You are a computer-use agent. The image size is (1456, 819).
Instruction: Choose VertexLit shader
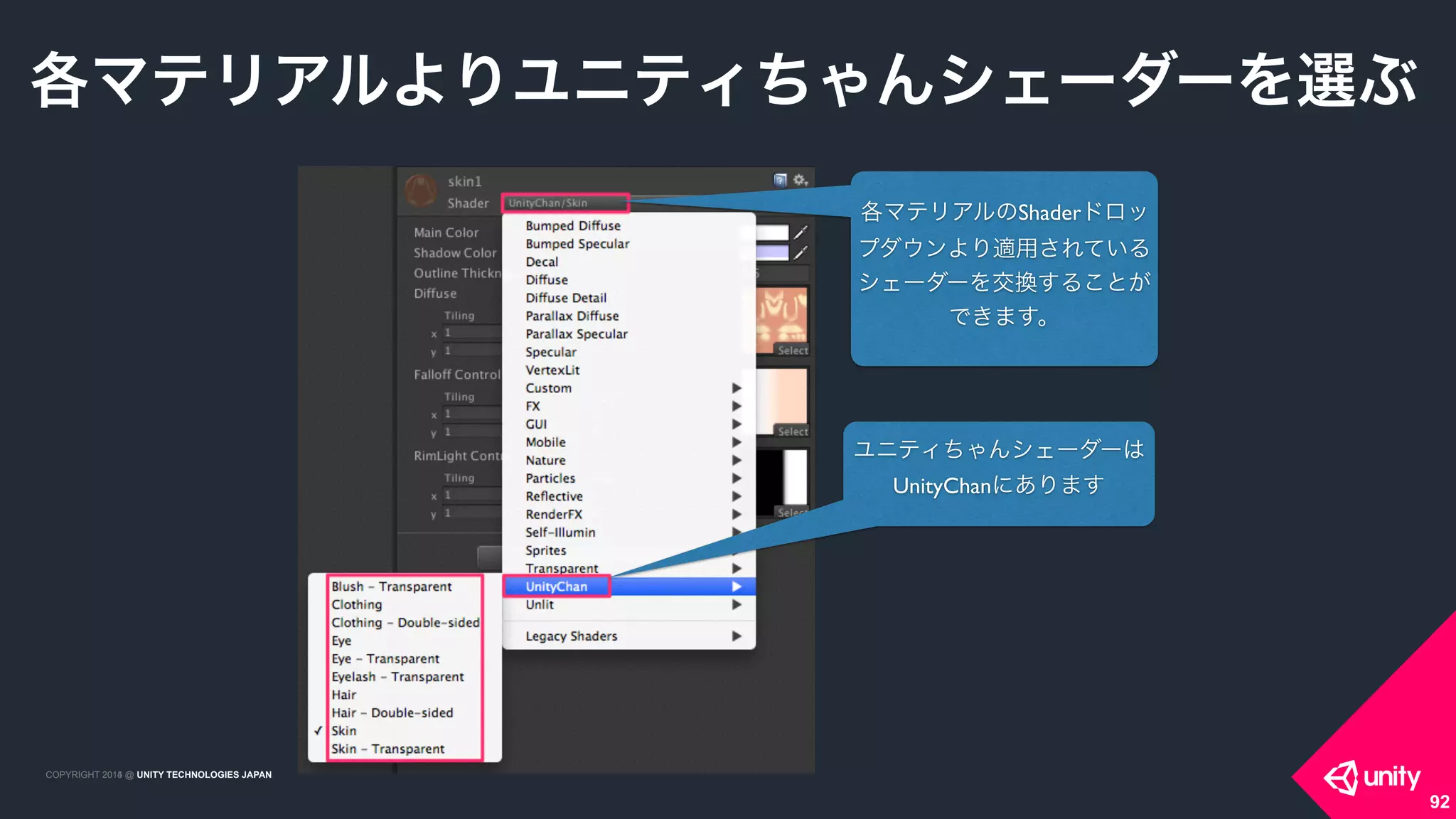(629, 370)
